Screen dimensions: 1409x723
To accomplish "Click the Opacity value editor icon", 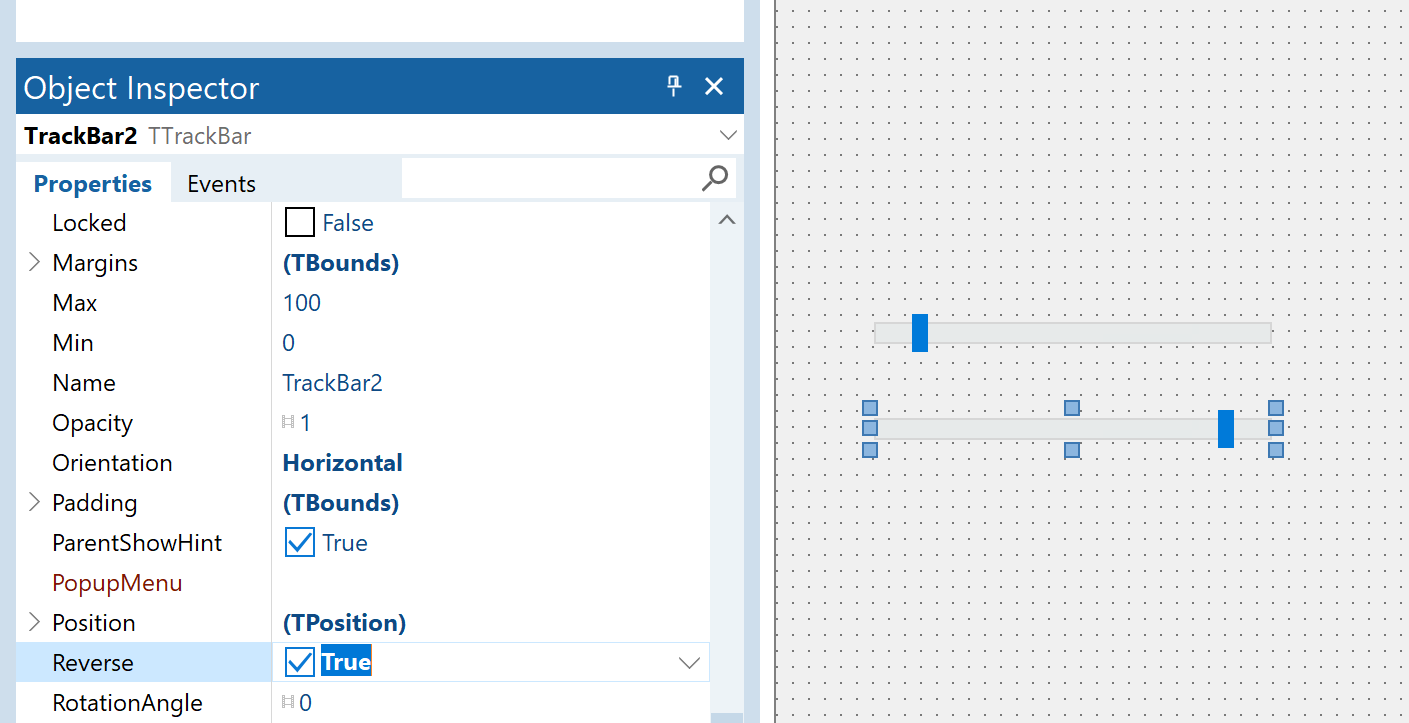I will (289, 423).
